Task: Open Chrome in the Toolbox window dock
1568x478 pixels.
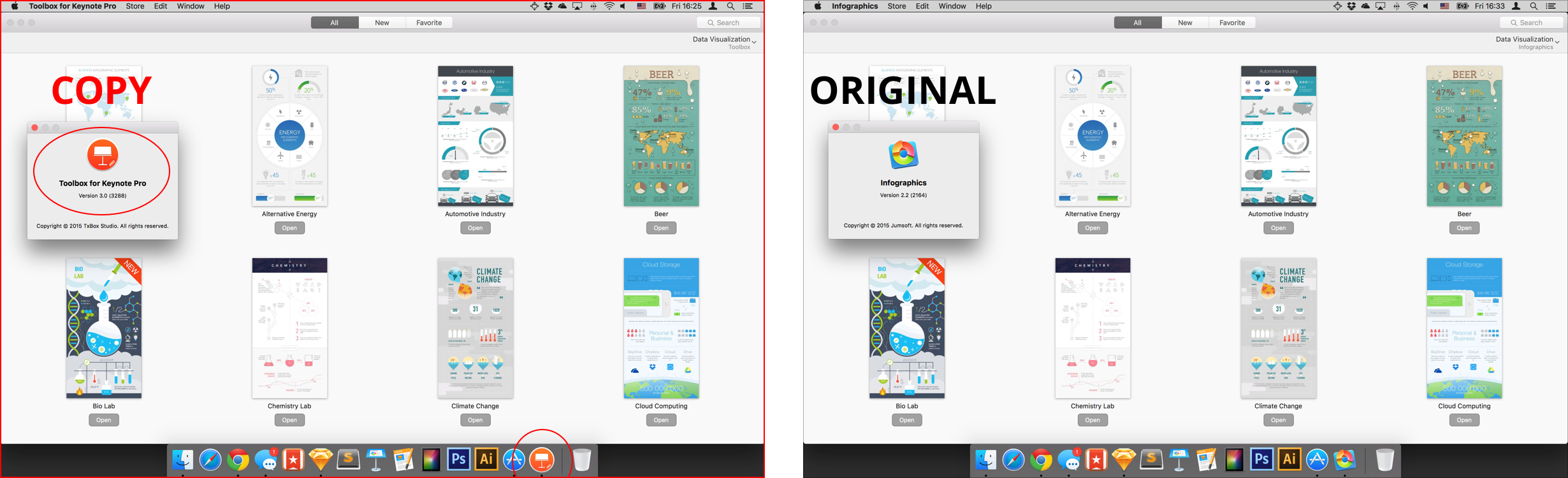Action: (x=238, y=460)
